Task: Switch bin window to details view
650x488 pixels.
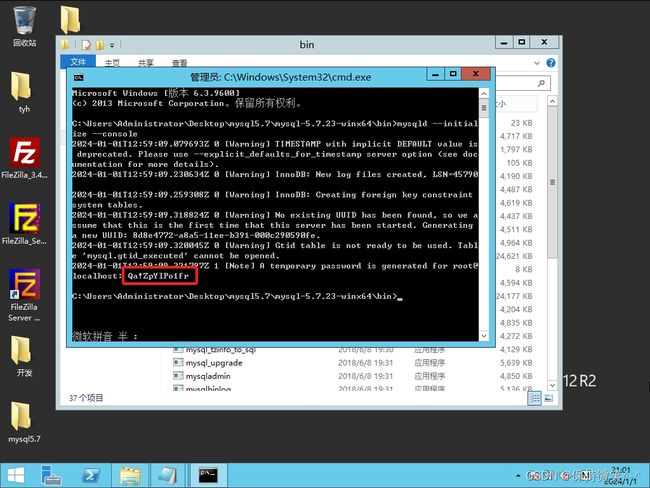Action: click(534, 398)
